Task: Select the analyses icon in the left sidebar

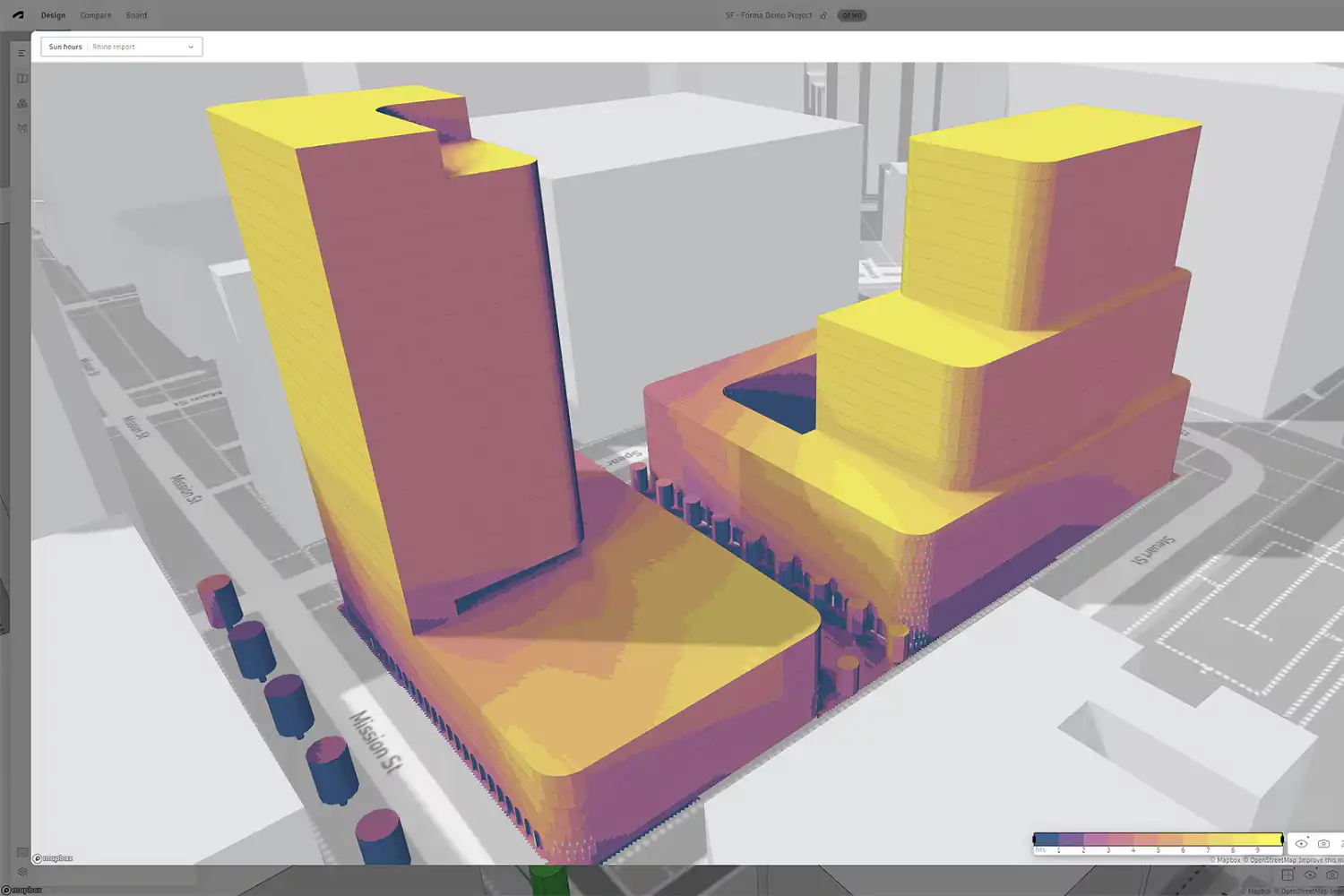Action: coord(21,128)
